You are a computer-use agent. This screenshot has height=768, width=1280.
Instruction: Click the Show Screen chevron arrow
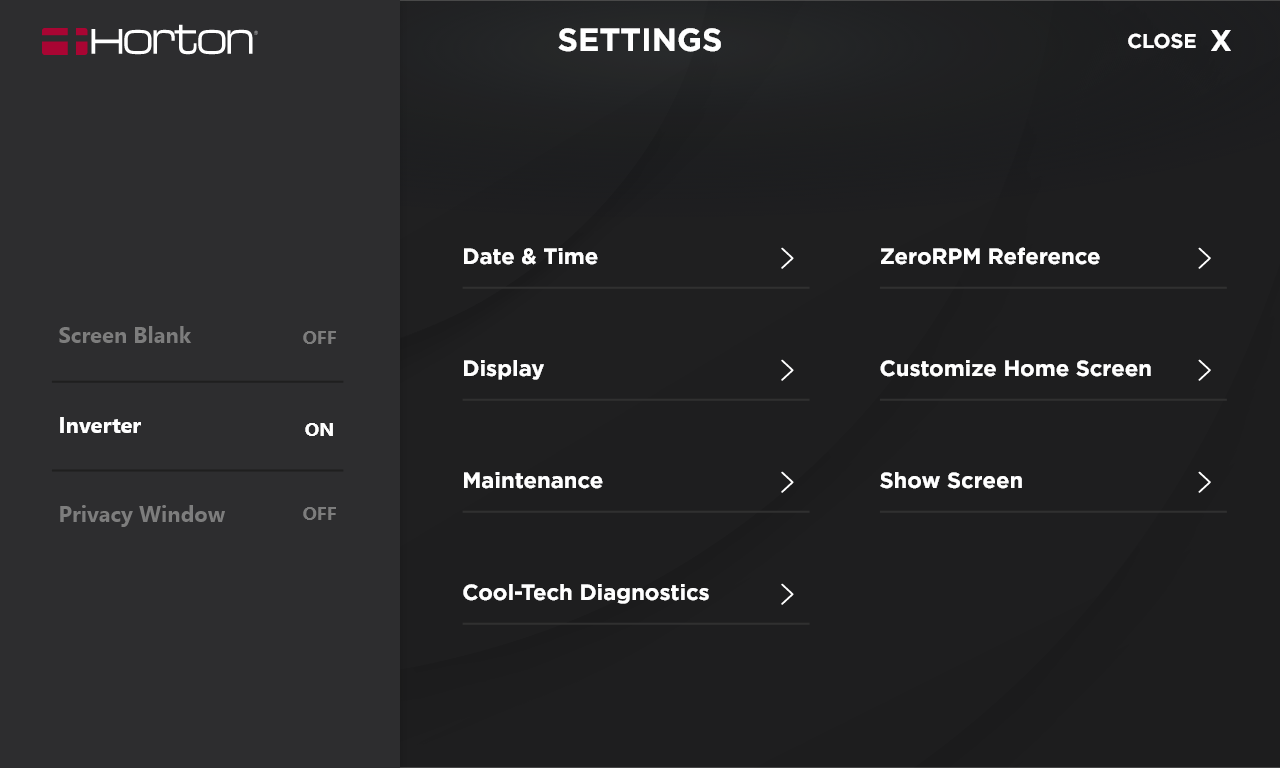coord(1204,482)
